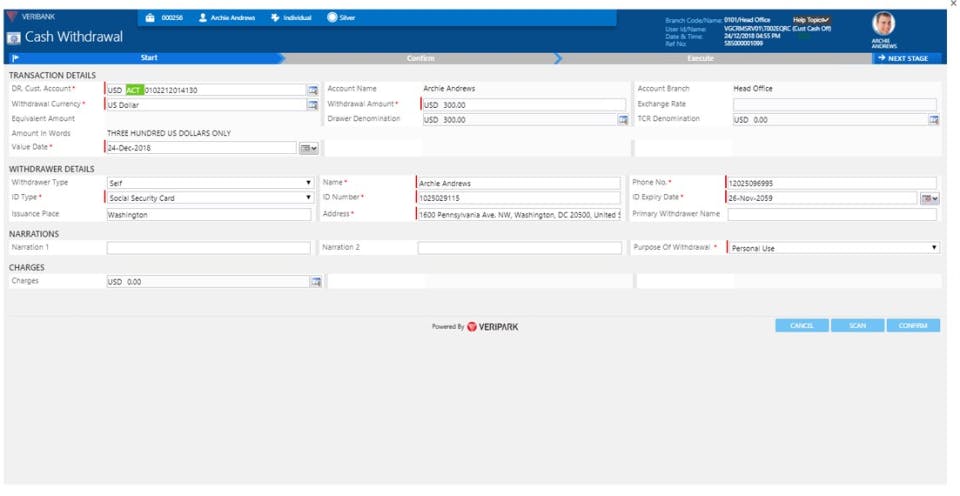960x496 pixels.
Task: Click the Phone No. field
Action: tap(831, 183)
